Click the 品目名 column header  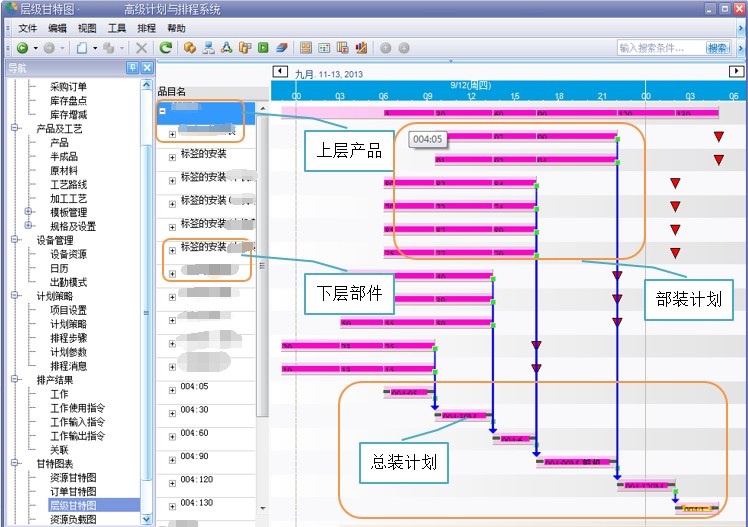pos(213,91)
